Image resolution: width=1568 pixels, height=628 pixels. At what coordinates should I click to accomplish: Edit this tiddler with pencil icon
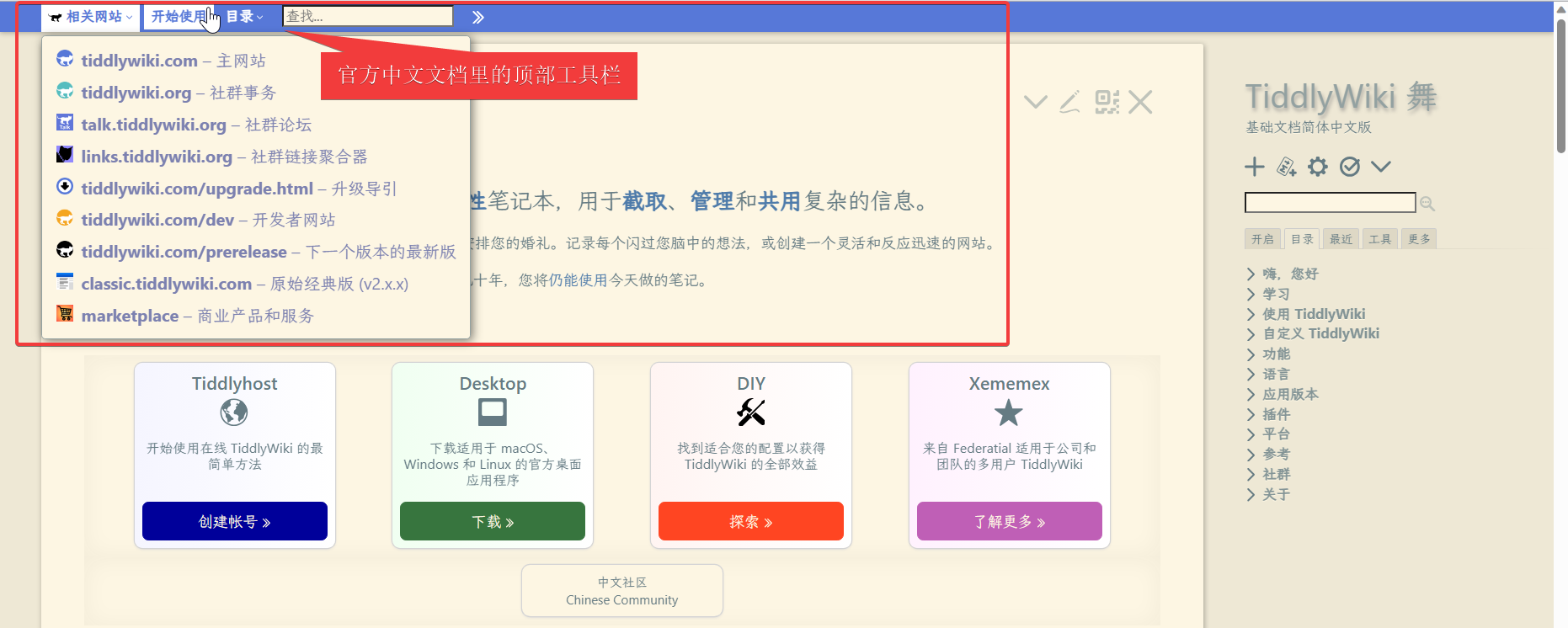pos(1070,103)
